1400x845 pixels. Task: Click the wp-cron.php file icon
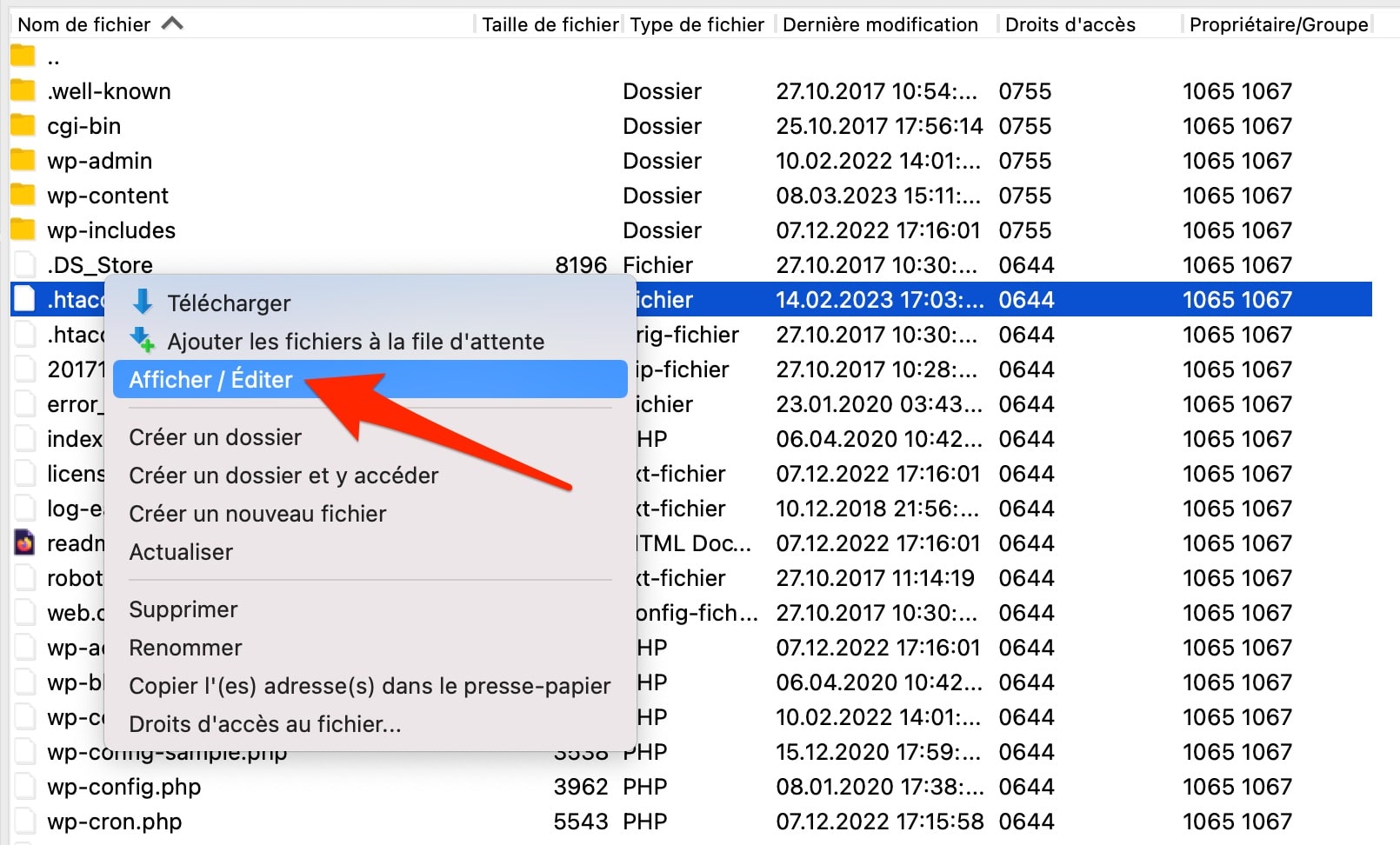pyautogui.click(x=24, y=821)
